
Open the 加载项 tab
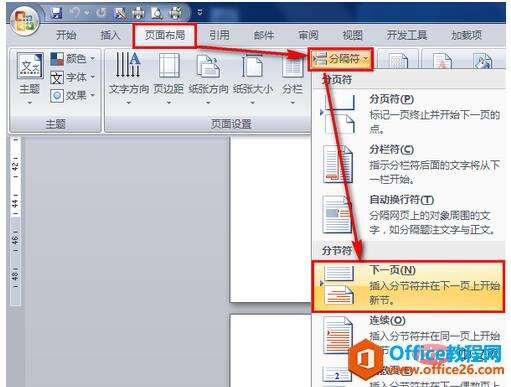coord(466,35)
